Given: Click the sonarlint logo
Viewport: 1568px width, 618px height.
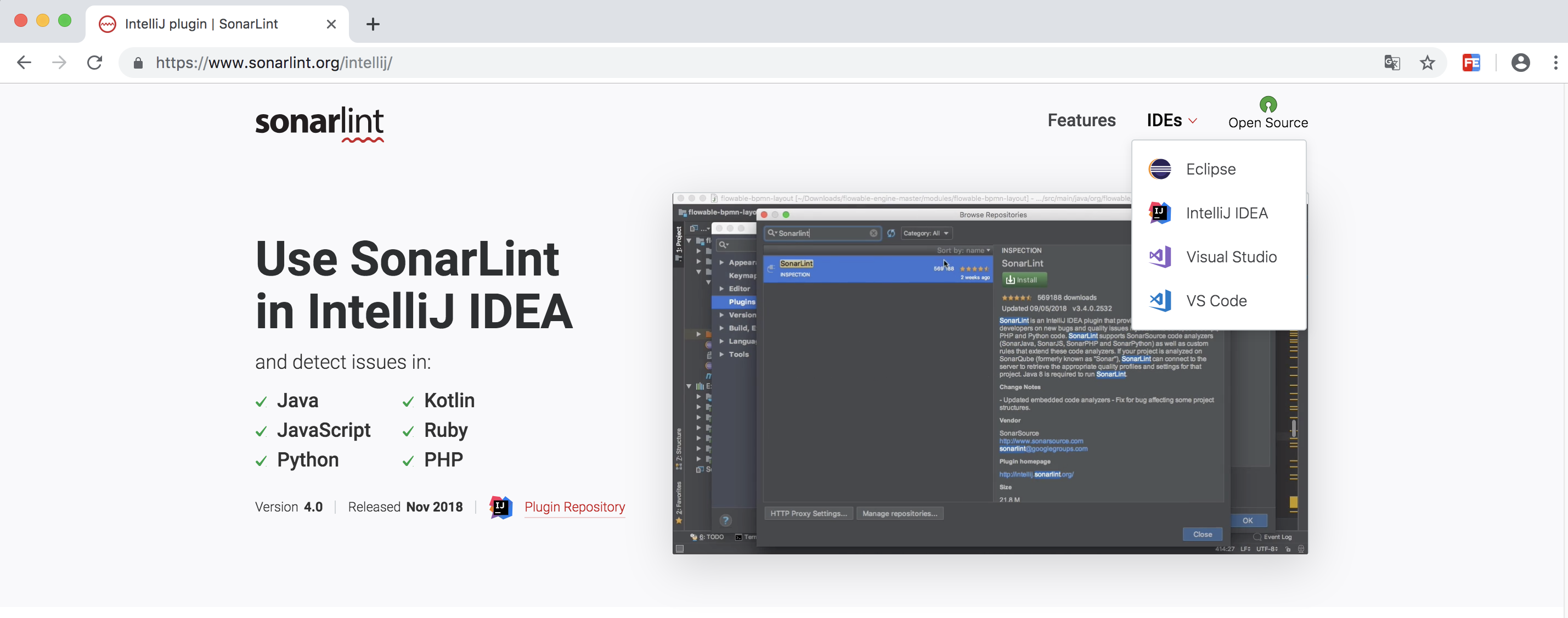Looking at the screenshot, I should coord(319,123).
